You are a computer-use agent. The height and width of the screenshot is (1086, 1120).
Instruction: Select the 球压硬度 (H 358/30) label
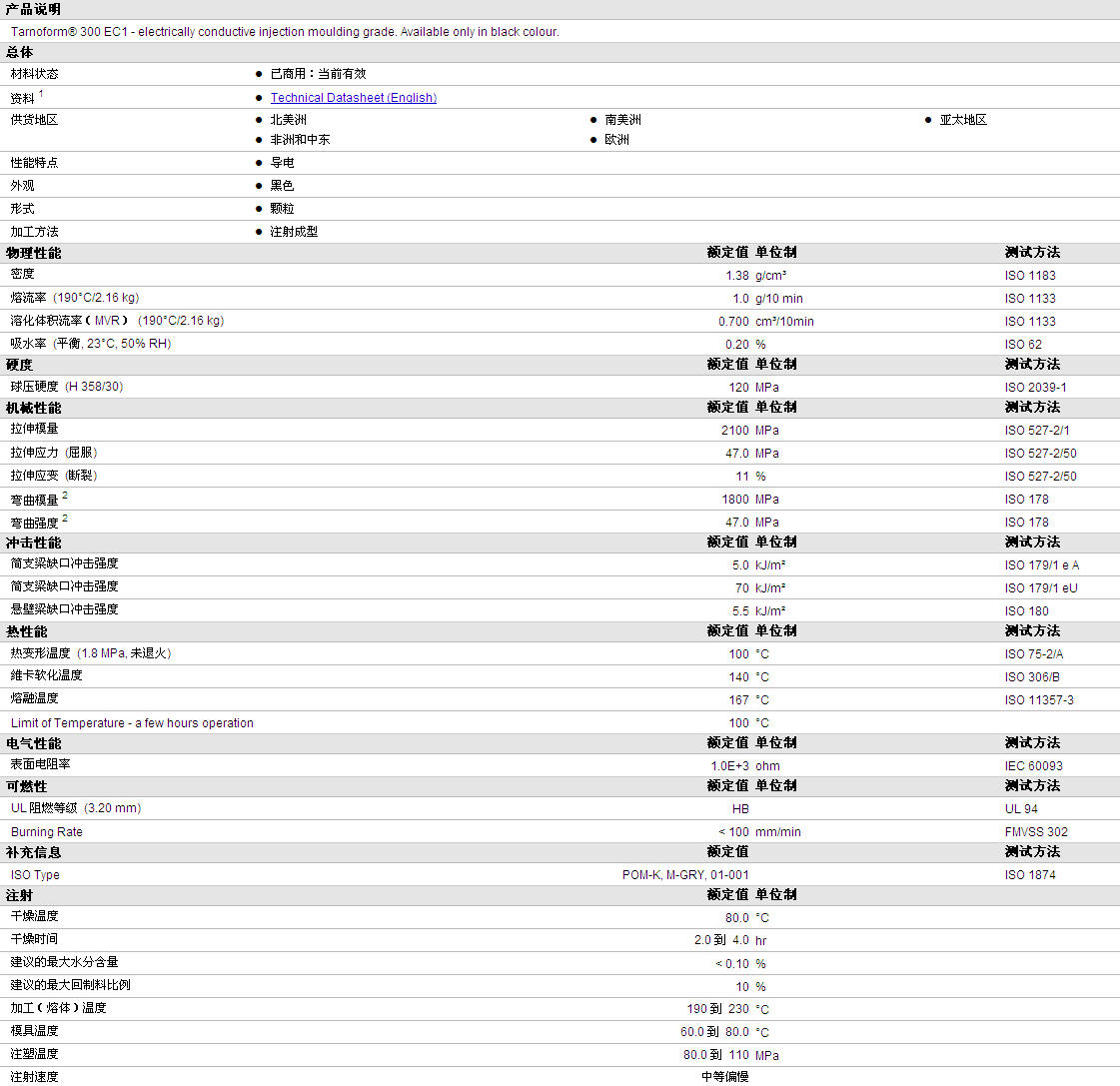coord(67,387)
